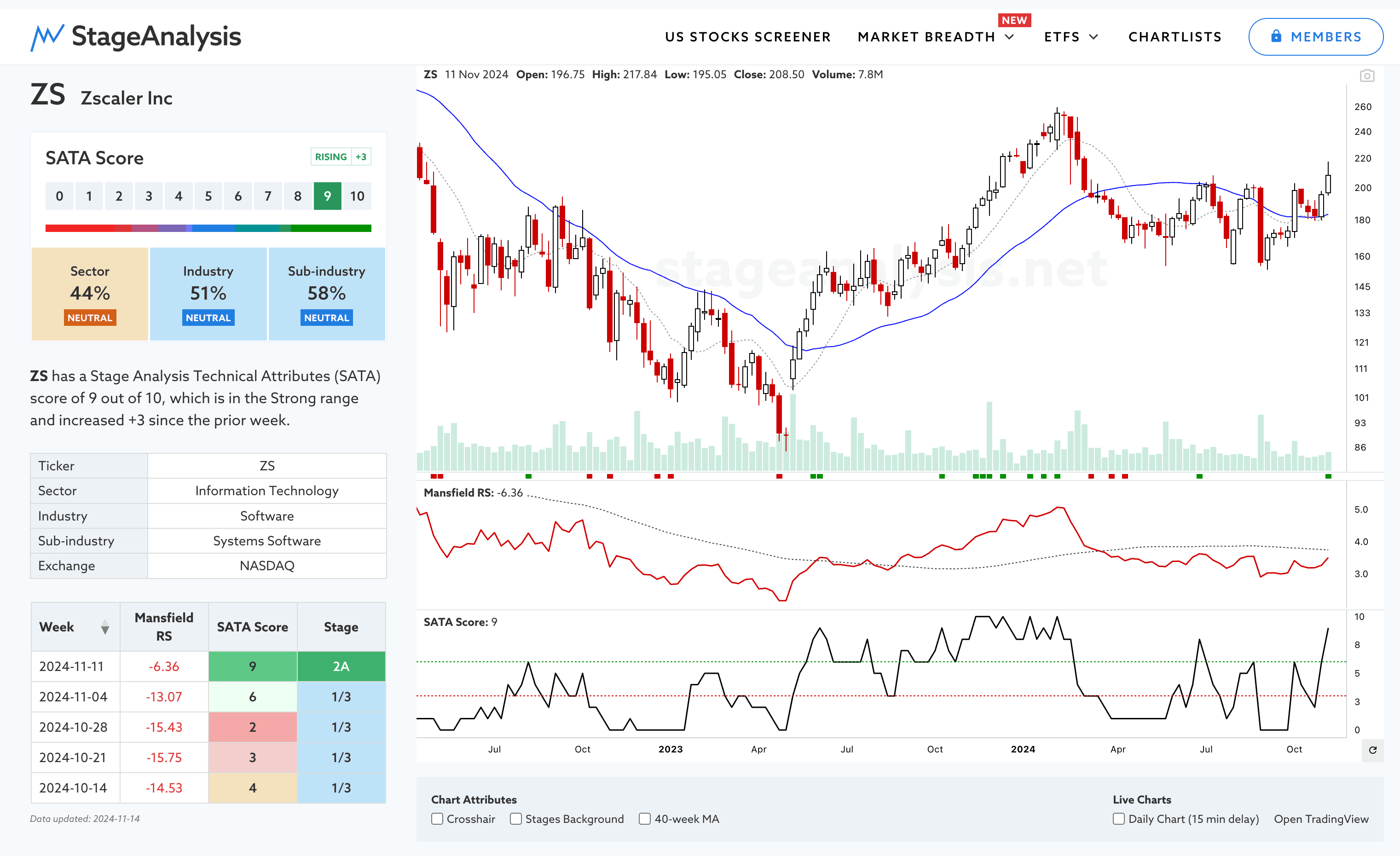Click Mansfield RS value -14.53
Viewport: 1400px width, 856px height.
click(164, 788)
